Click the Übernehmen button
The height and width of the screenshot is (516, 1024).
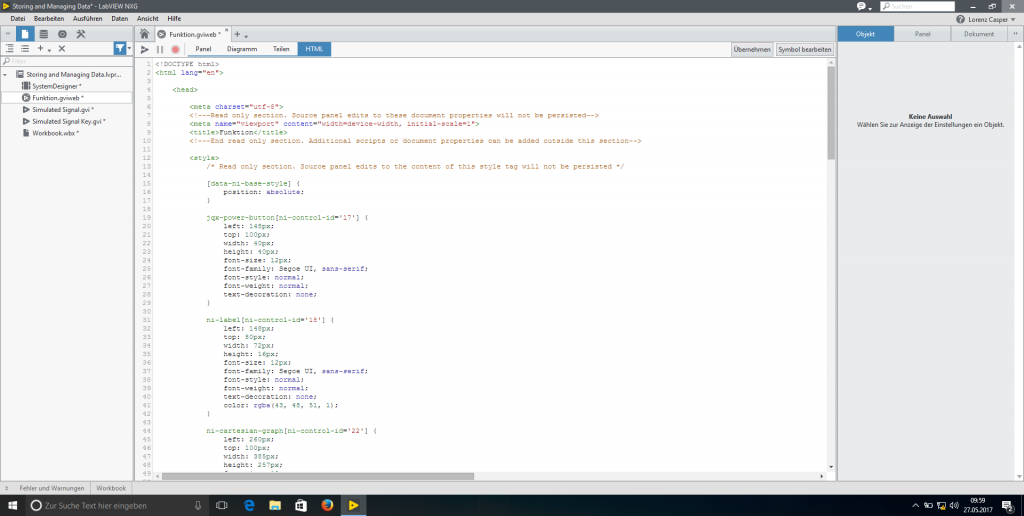coord(752,49)
